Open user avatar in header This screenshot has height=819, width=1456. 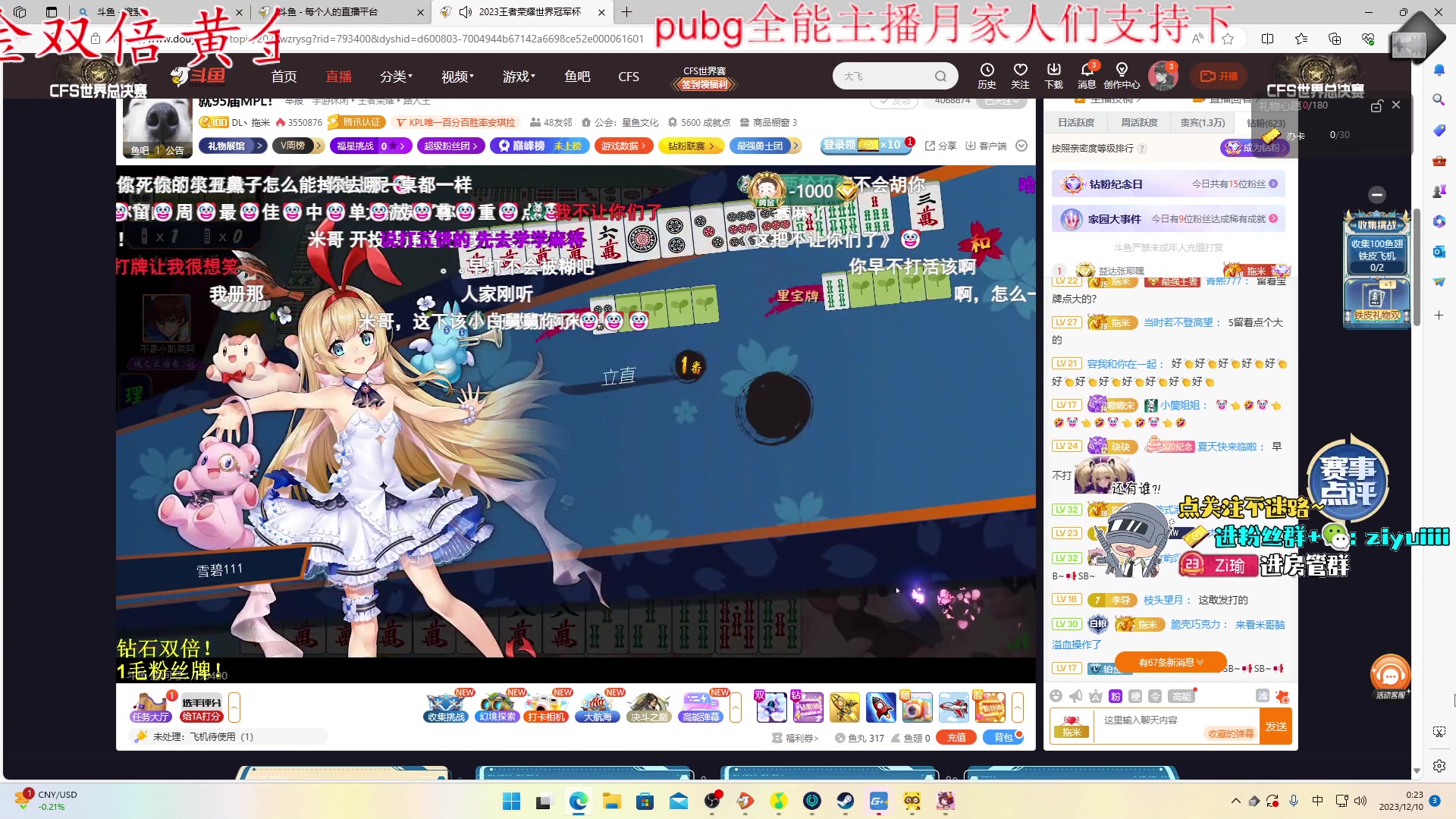1163,76
